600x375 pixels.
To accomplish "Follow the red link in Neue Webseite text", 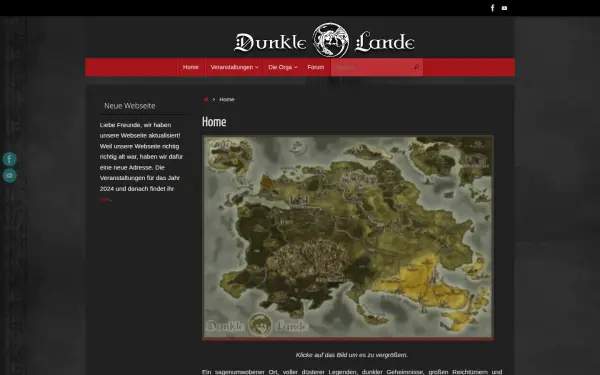I will 105,199.
